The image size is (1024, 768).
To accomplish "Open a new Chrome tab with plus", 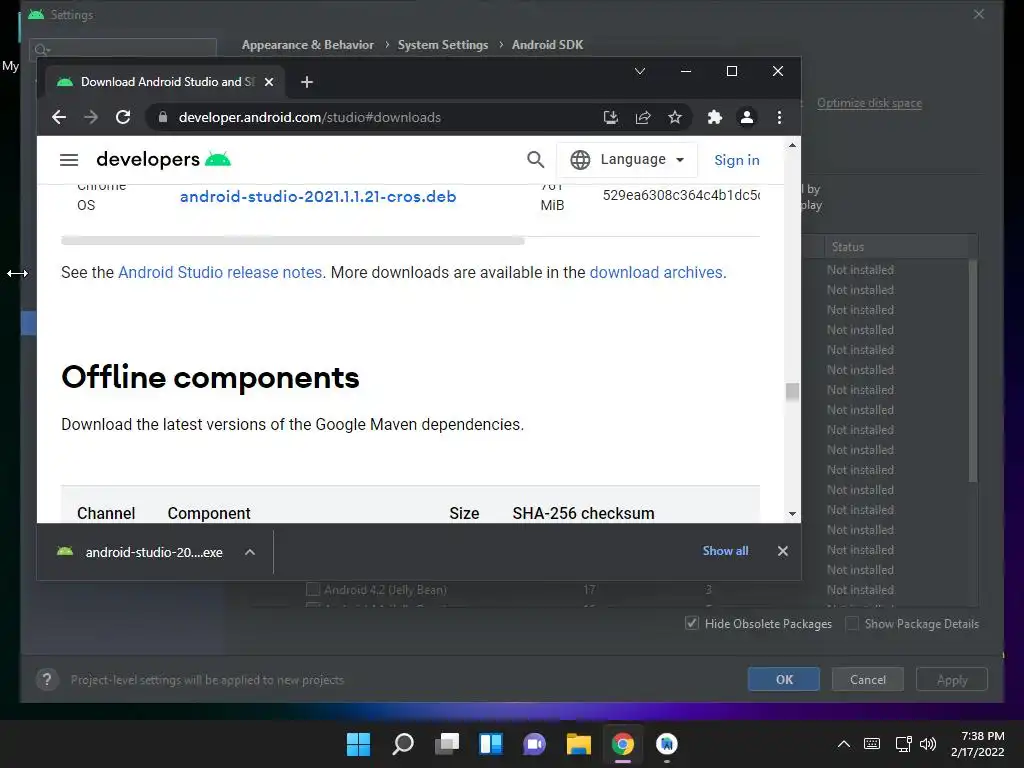I will tap(307, 82).
